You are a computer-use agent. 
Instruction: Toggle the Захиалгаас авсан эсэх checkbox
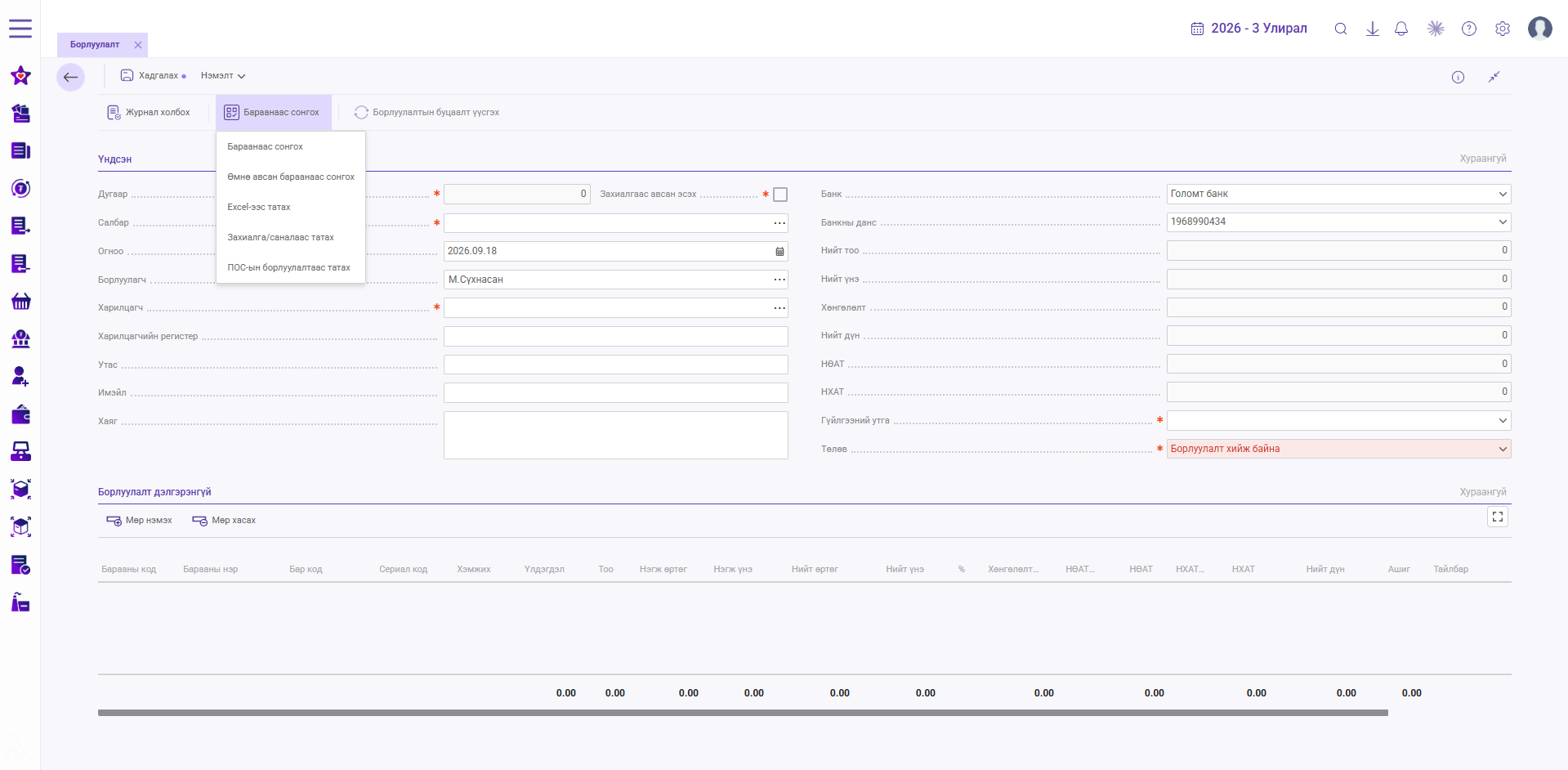(780, 195)
